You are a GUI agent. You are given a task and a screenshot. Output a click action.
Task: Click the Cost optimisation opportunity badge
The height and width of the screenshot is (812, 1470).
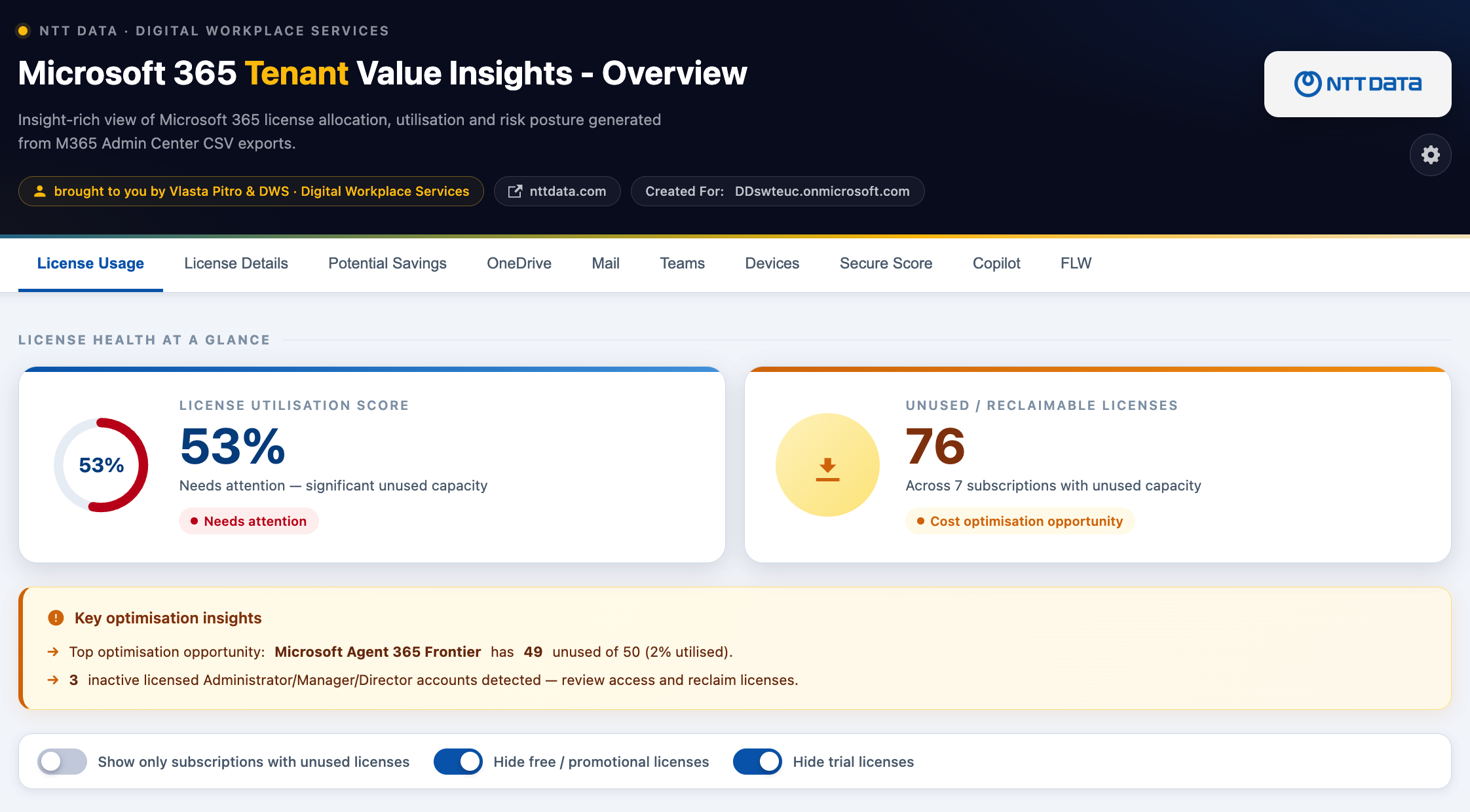pos(1020,521)
